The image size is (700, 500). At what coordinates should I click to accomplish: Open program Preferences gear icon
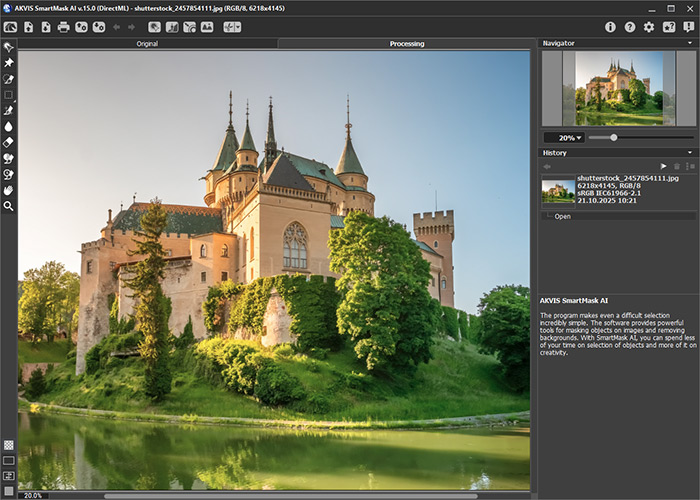click(x=649, y=27)
